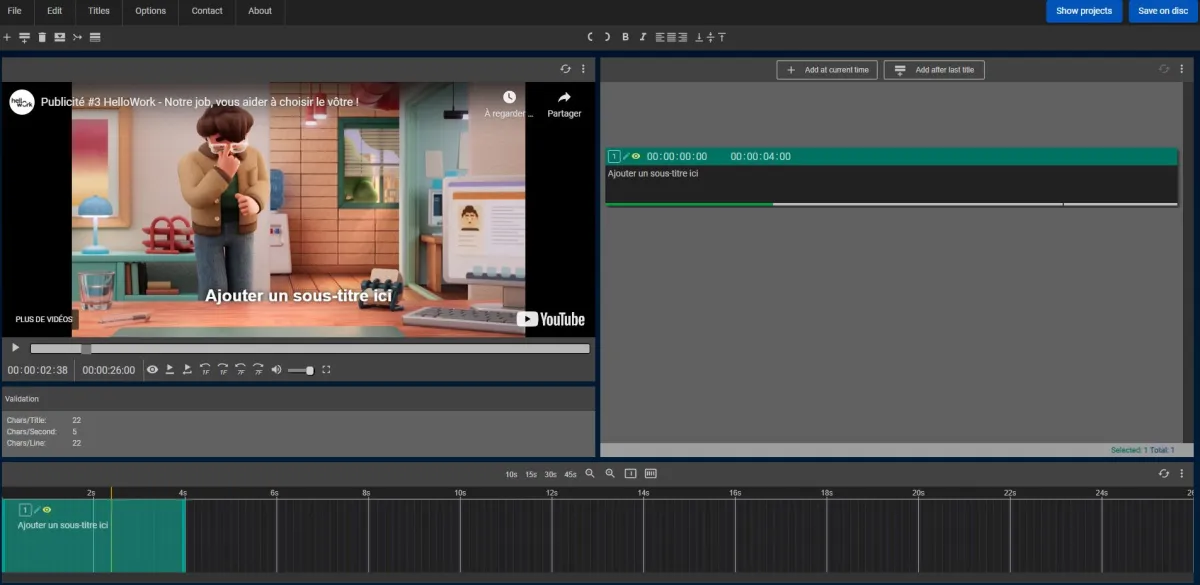Click the opening bracket icon

point(591,37)
